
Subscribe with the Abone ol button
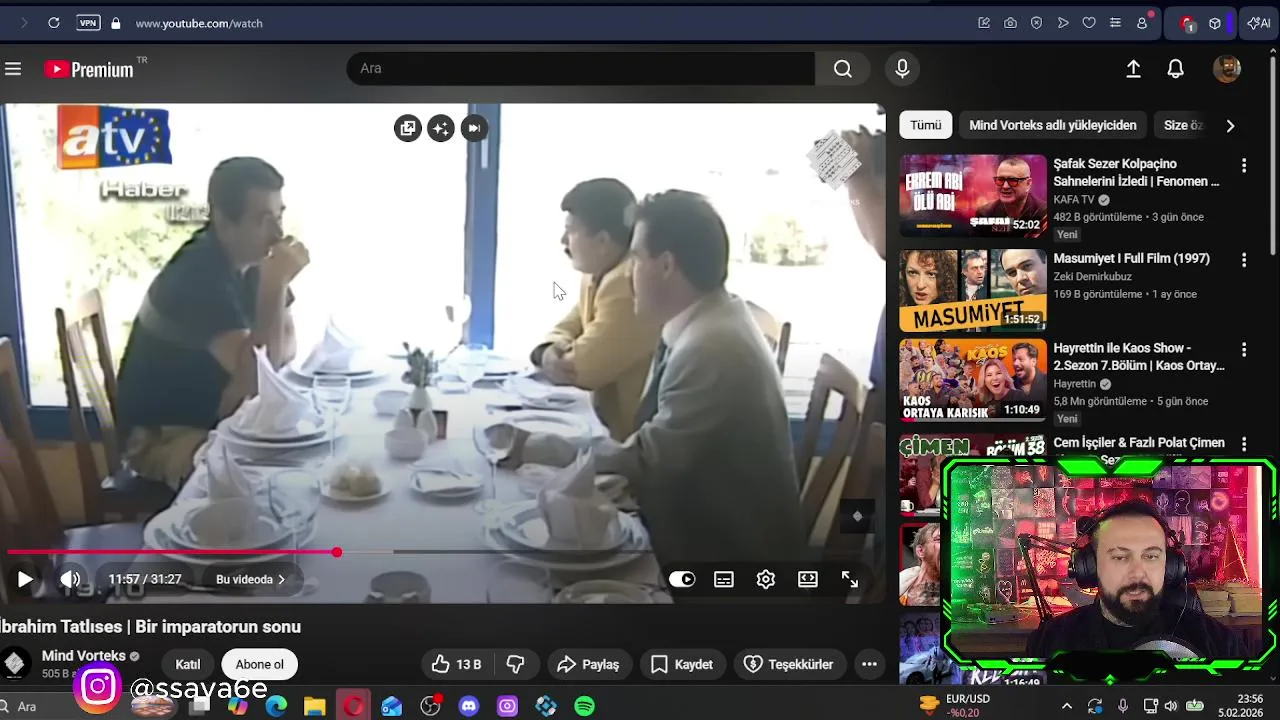(x=260, y=664)
